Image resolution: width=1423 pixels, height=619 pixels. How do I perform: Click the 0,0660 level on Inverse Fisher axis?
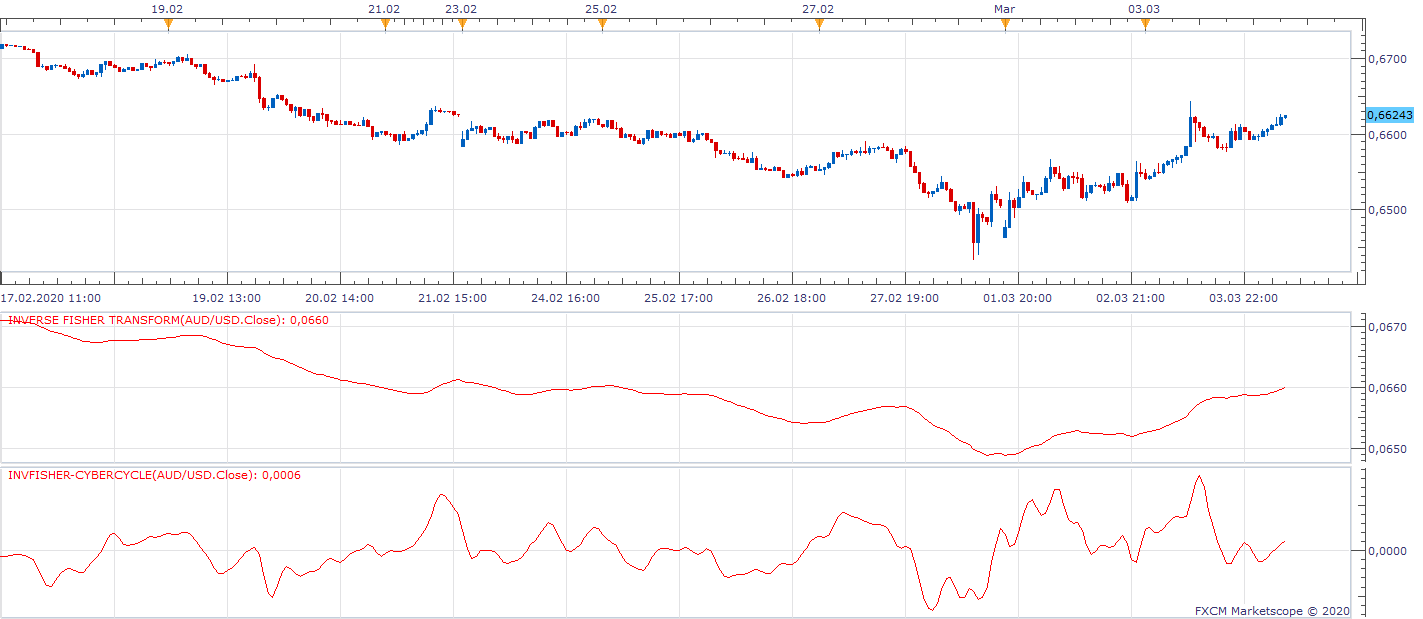coord(1386,388)
